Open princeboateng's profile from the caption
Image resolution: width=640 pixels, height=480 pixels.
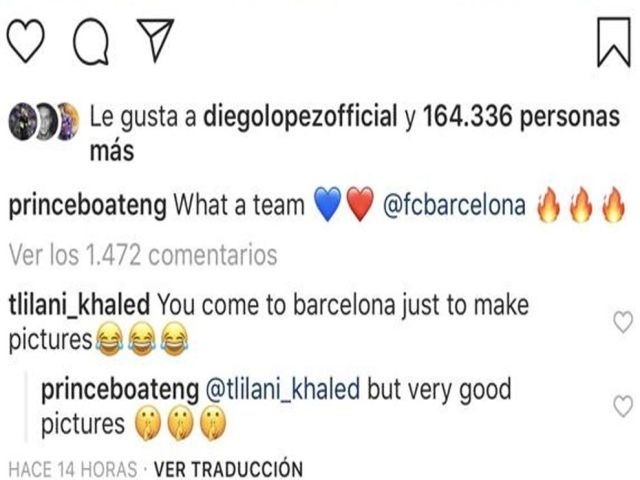(x=88, y=206)
